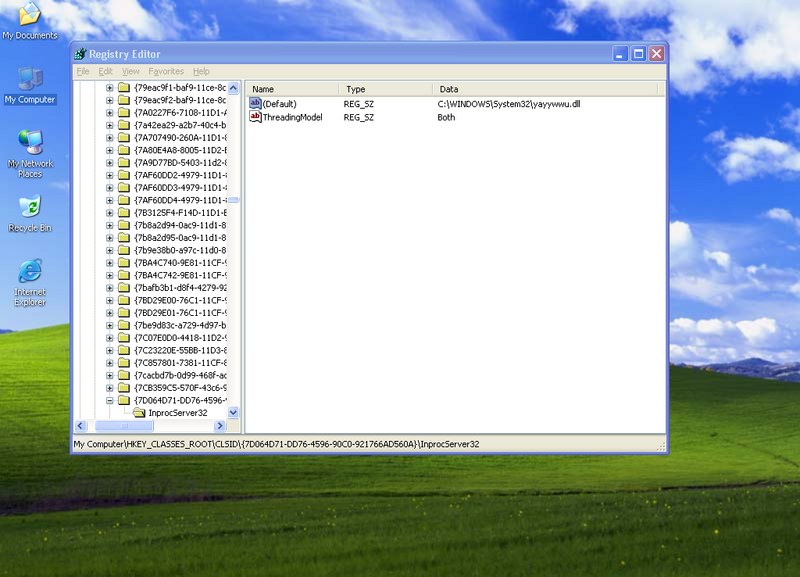The height and width of the screenshot is (577, 800).
Task: Expand the {7CB359C5-570F-43c6 key
Action: tap(110, 388)
